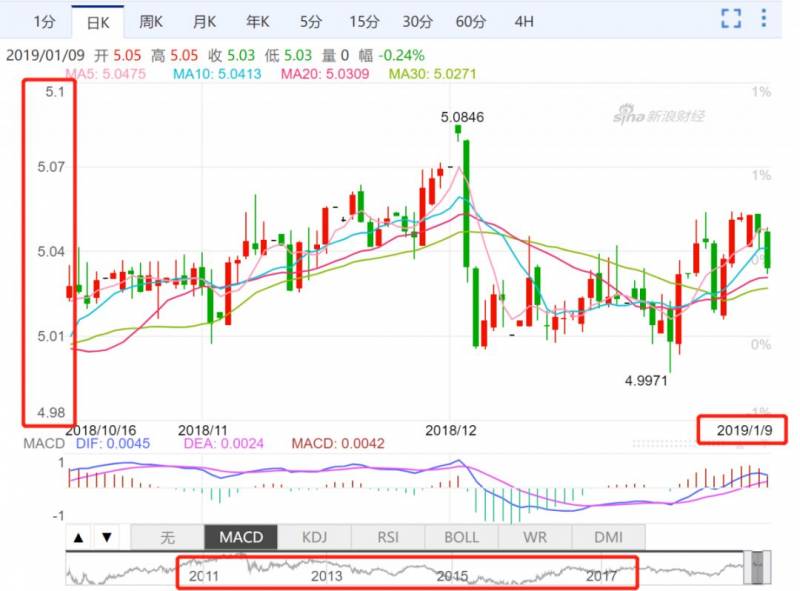Viewport: 800px width, 591px height.
Task: Click the up arrow indicator button
Action: tap(80, 537)
